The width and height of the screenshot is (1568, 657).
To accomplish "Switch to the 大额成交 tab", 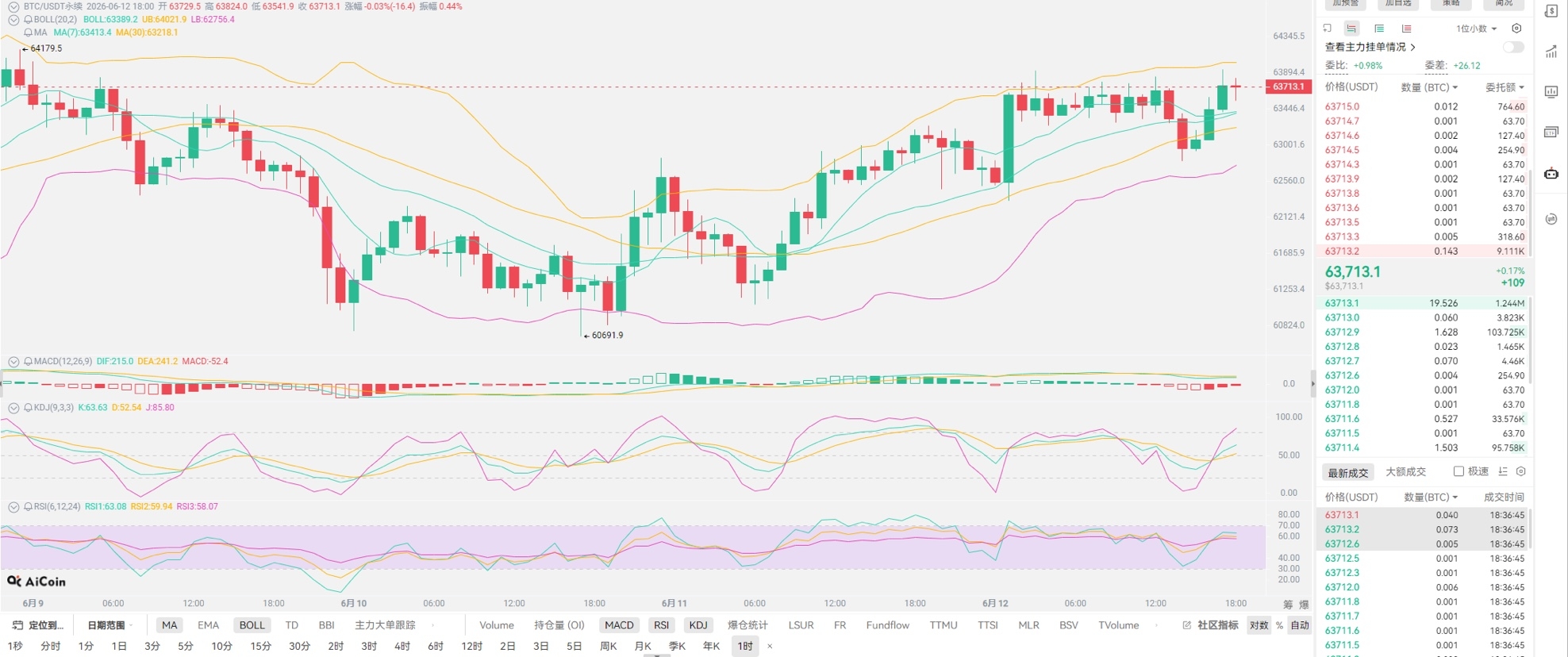I will (1405, 472).
